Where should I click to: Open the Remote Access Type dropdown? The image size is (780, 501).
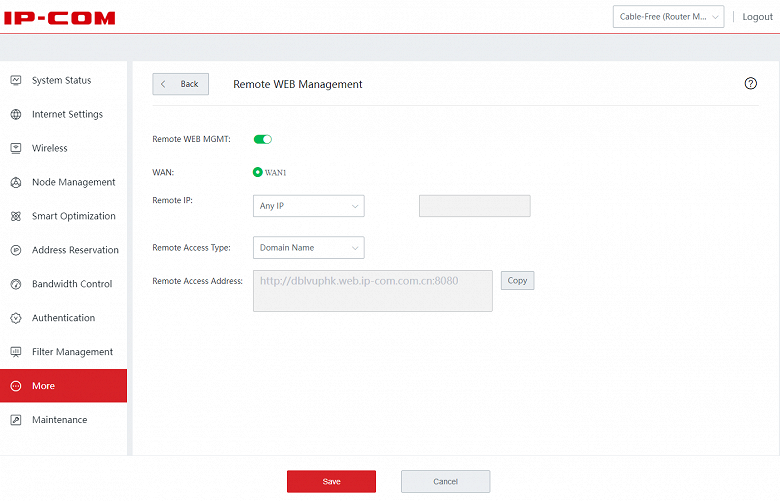click(x=308, y=247)
